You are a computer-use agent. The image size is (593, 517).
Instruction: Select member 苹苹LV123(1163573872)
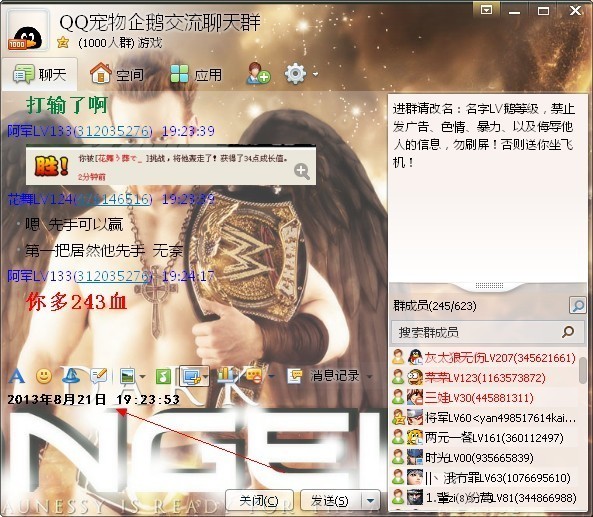coord(484,377)
